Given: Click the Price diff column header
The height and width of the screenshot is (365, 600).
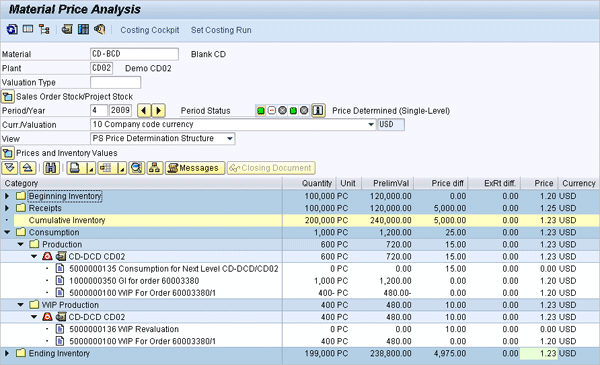Looking at the screenshot, I should coord(441,183).
